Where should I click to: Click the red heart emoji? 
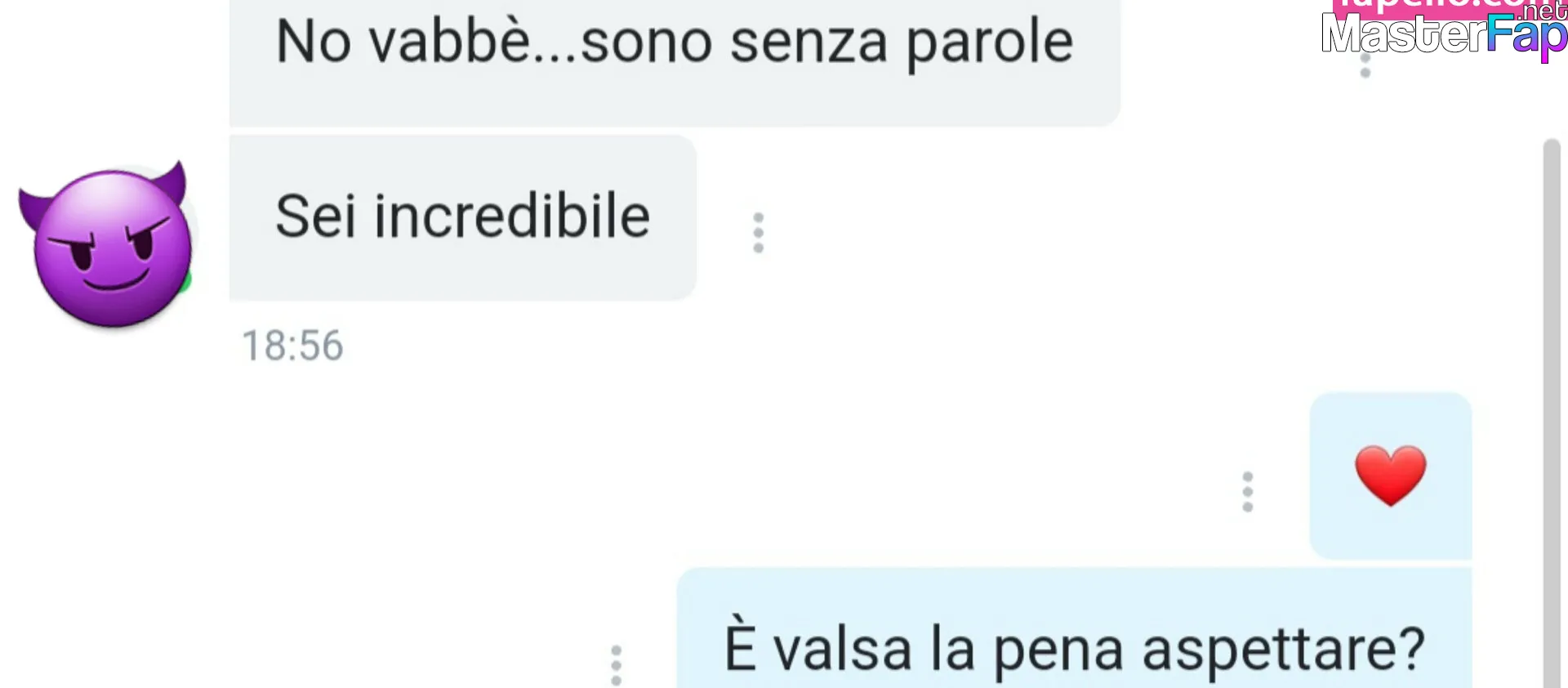pos(1391,476)
